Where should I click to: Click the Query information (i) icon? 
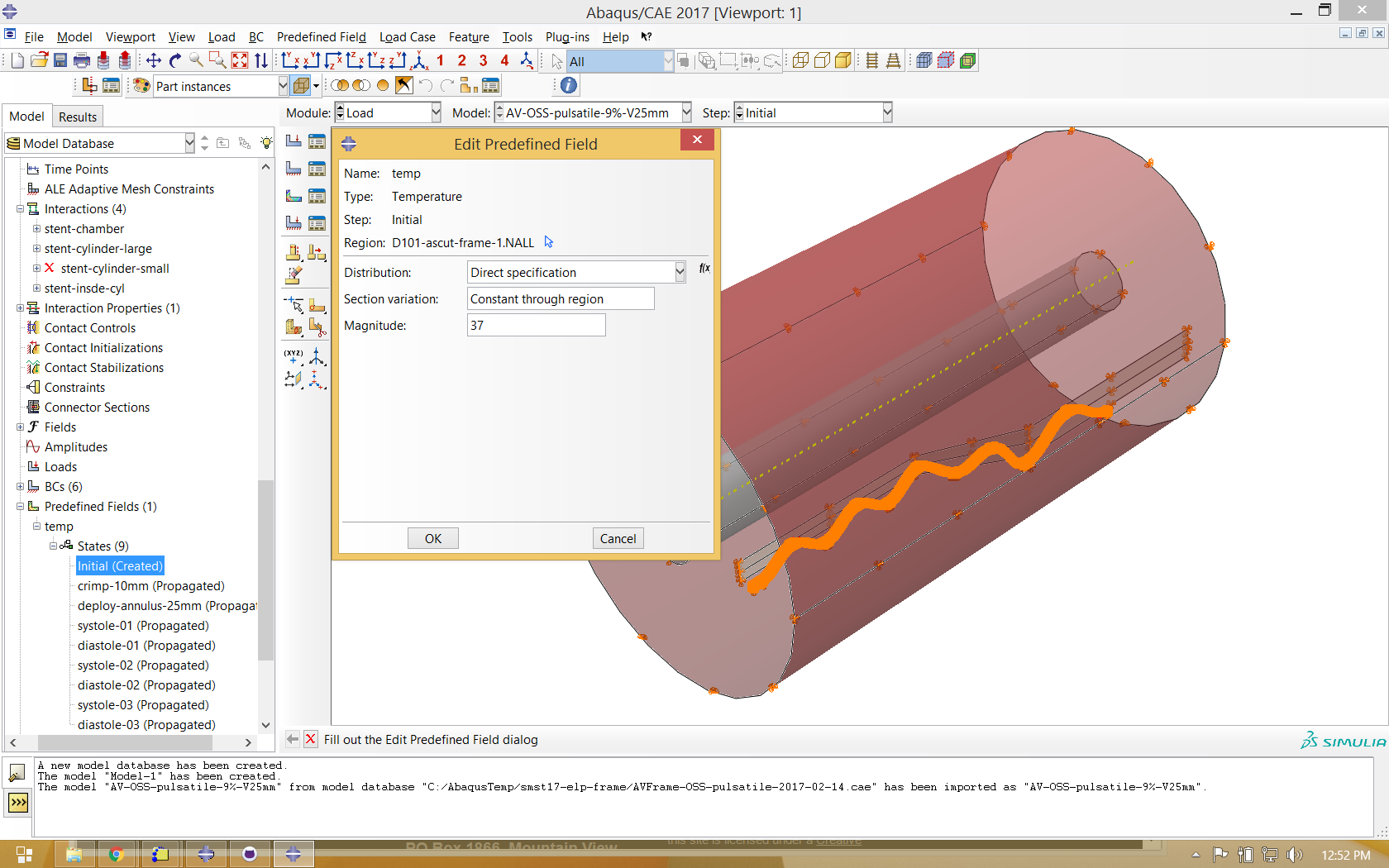pyautogui.click(x=569, y=85)
